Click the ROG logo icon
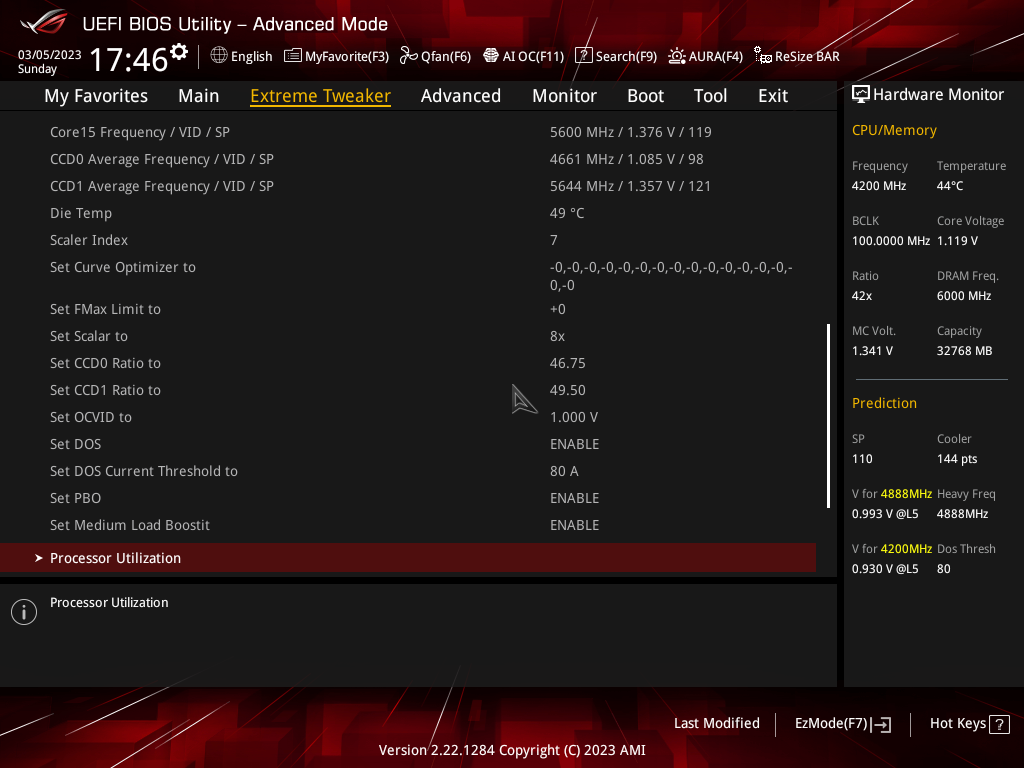 pyautogui.click(x=44, y=23)
